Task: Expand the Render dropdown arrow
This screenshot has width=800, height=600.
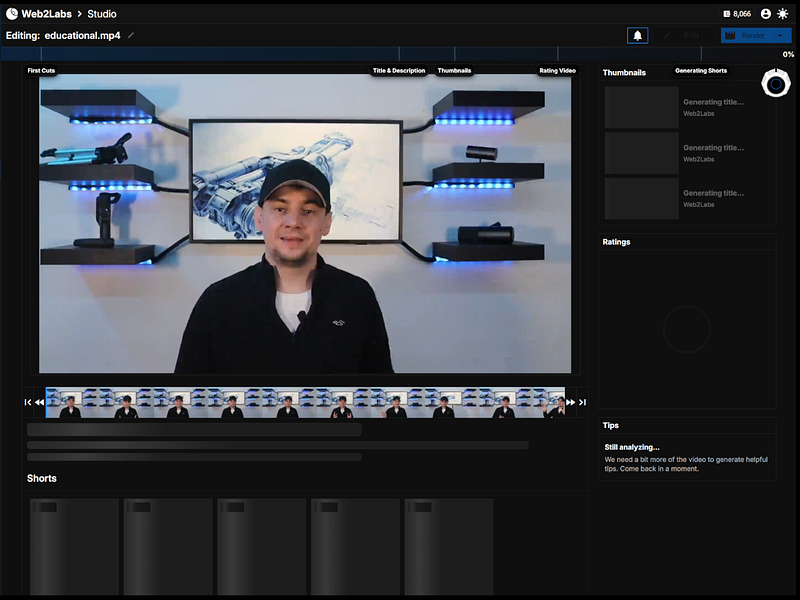Action: click(779, 36)
